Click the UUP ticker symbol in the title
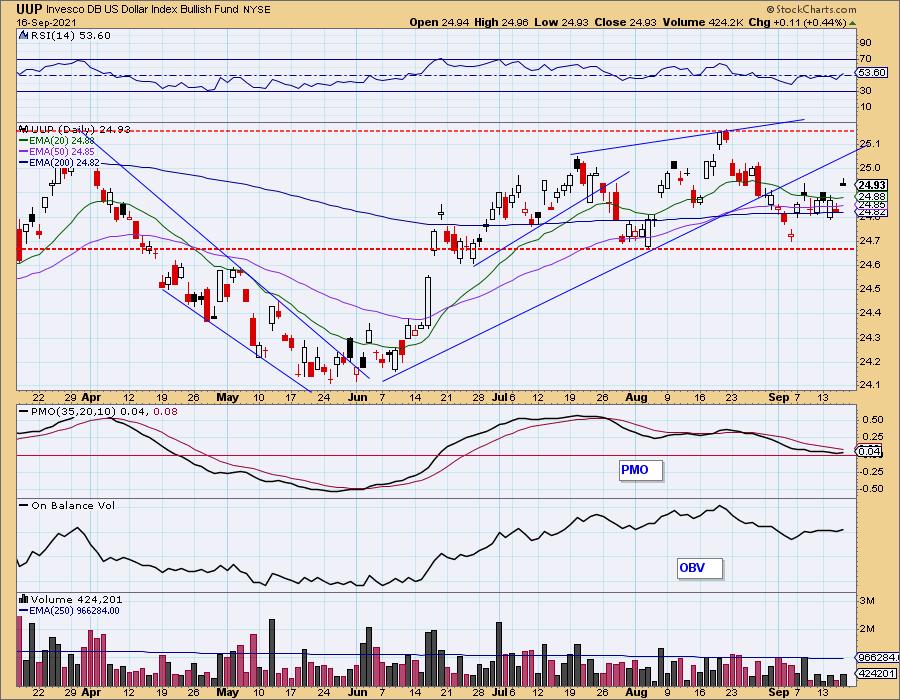The image size is (900, 700). [x=29, y=9]
